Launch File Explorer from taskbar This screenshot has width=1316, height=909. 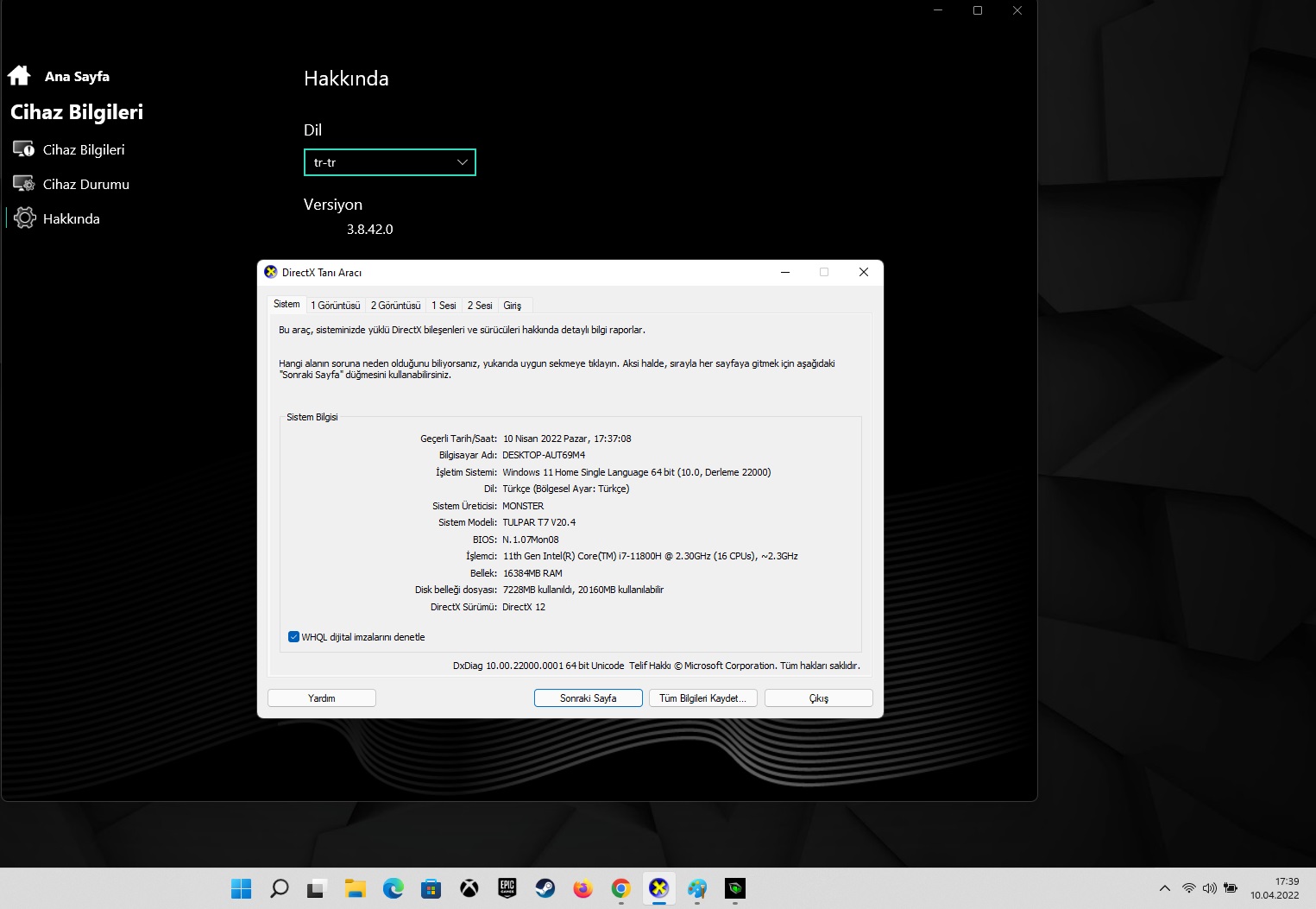[355, 888]
